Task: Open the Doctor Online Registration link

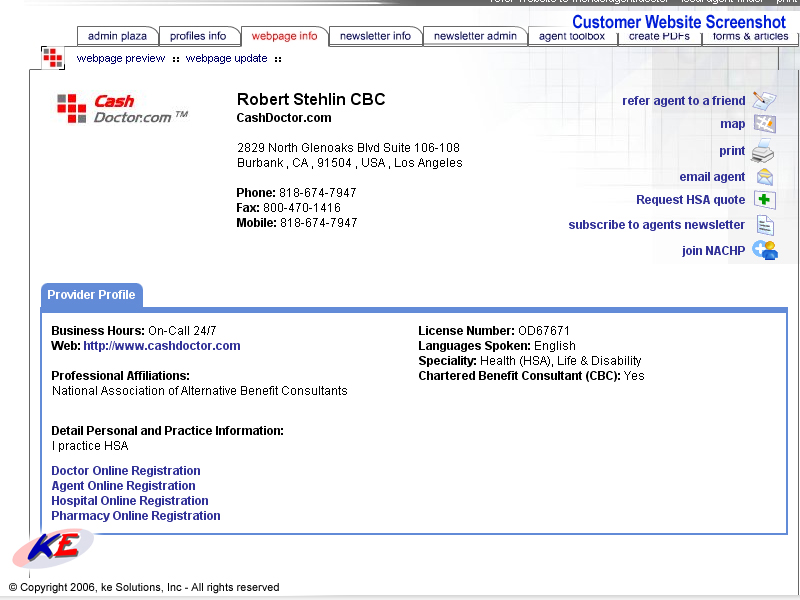Action: (126, 471)
